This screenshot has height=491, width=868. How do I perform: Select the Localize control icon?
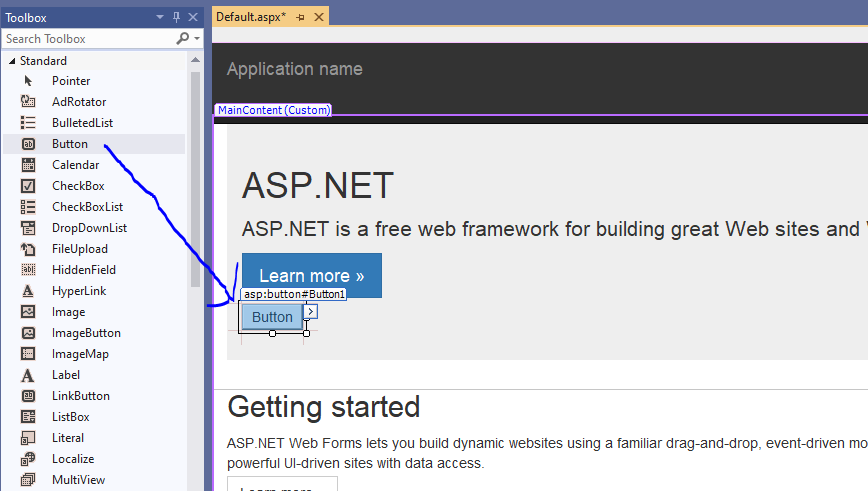point(28,459)
